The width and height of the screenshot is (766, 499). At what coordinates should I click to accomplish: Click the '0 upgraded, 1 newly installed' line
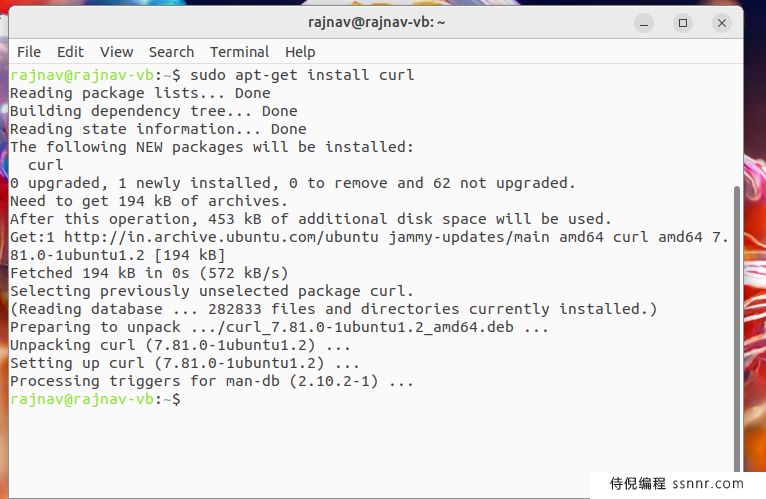coord(293,183)
